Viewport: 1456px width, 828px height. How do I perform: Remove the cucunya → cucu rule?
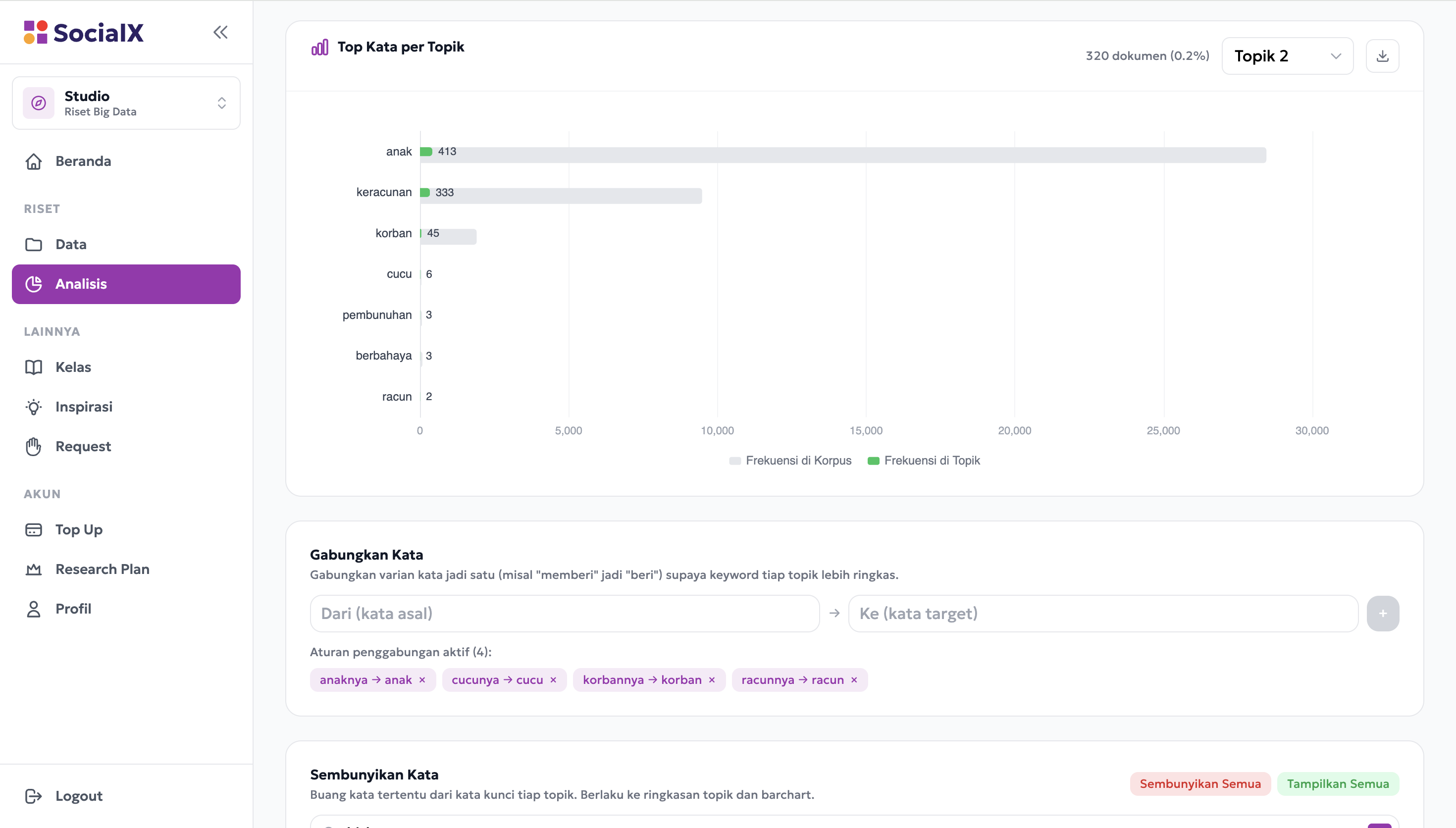[553, 680]
